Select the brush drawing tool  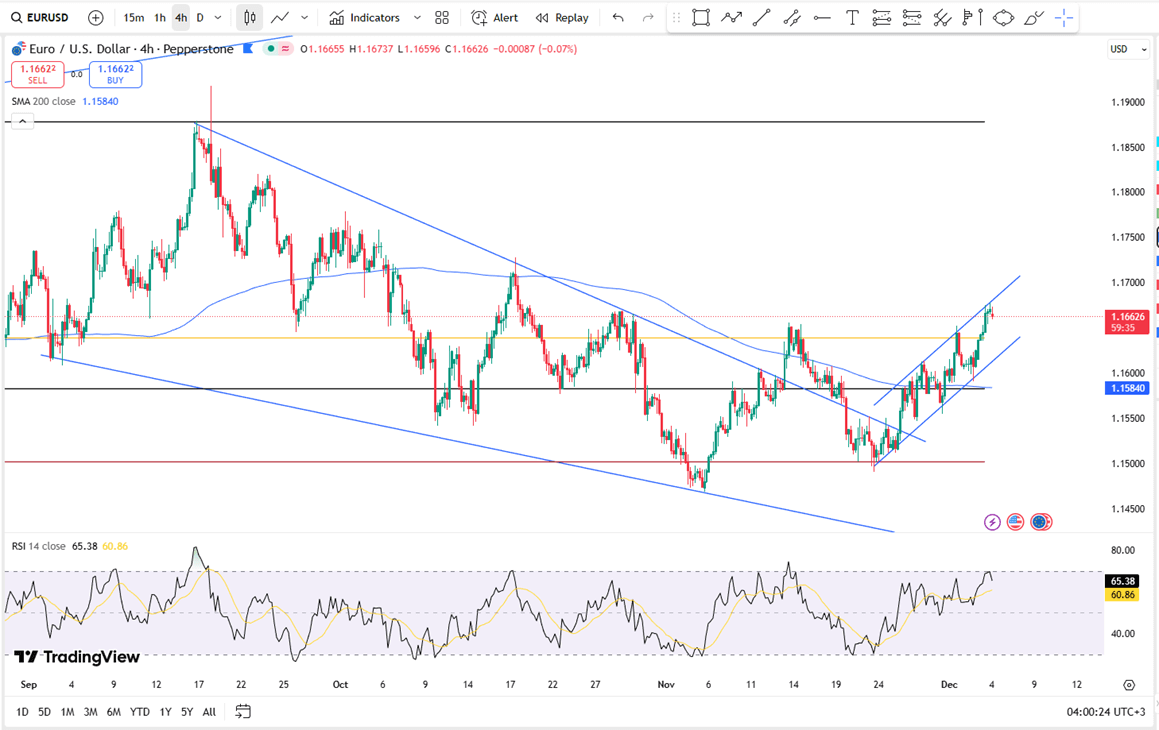coord(1034,18)
